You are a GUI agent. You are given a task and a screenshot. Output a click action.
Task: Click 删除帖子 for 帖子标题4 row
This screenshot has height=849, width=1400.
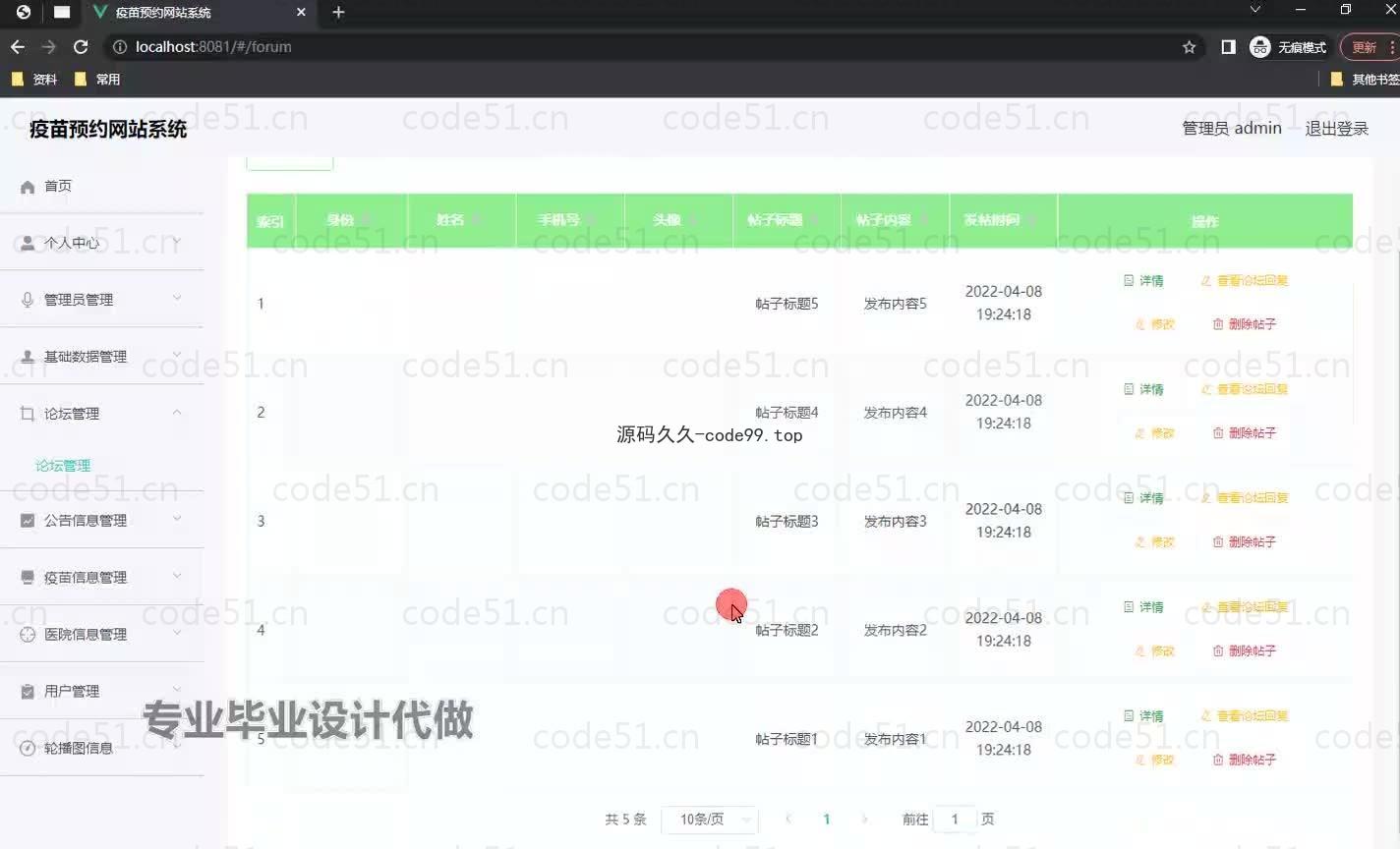pos(1244,433)
